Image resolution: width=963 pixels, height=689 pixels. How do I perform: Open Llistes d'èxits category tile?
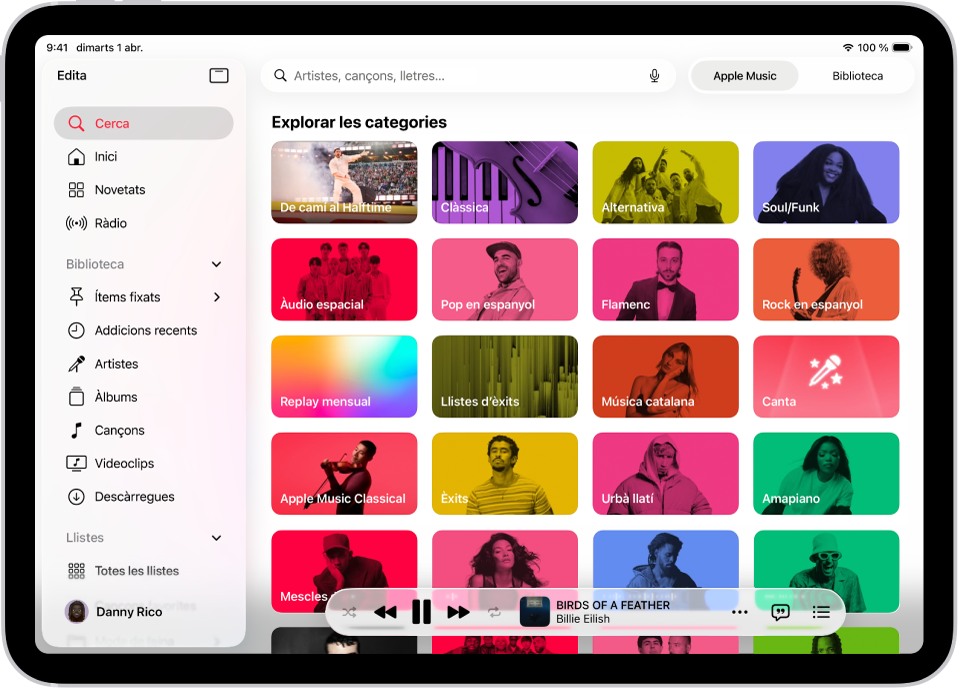tap(505, 376)
